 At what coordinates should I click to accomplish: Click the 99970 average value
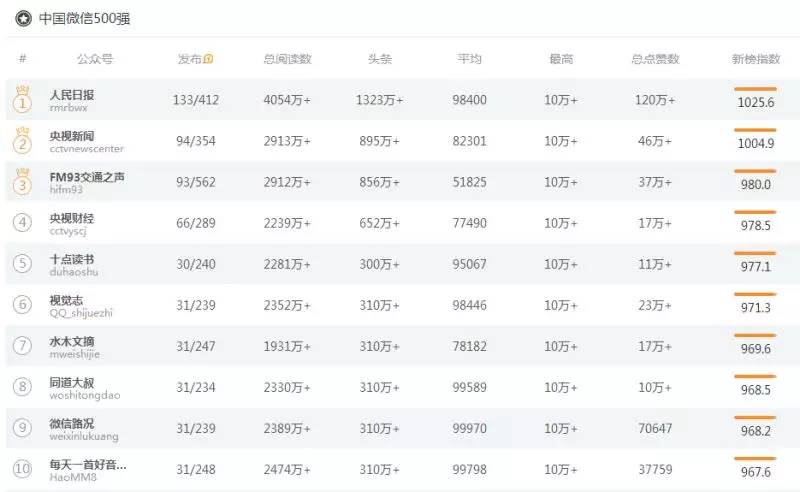469,428
